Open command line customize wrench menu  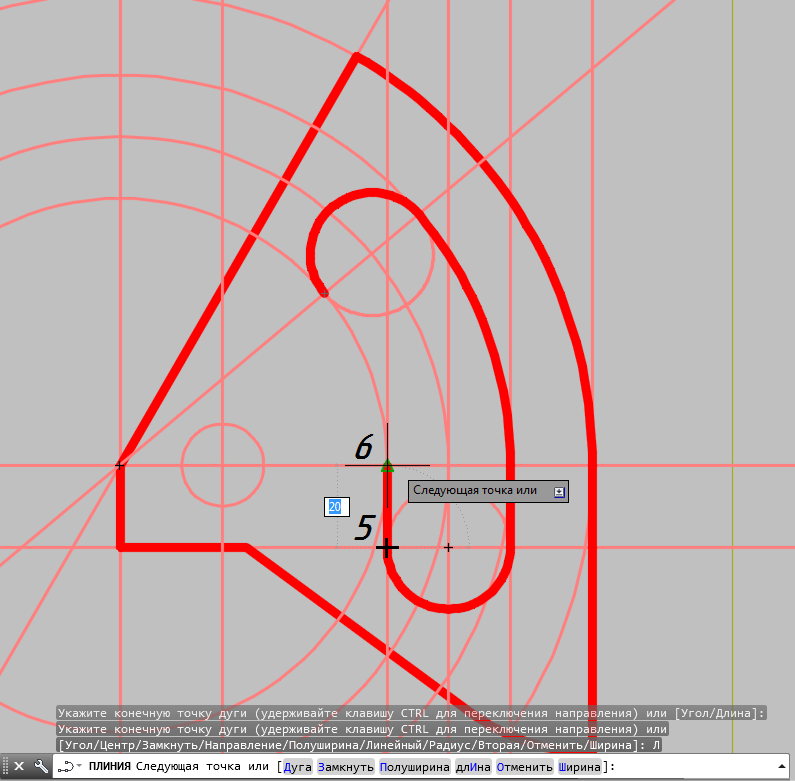tap(41, 766)
